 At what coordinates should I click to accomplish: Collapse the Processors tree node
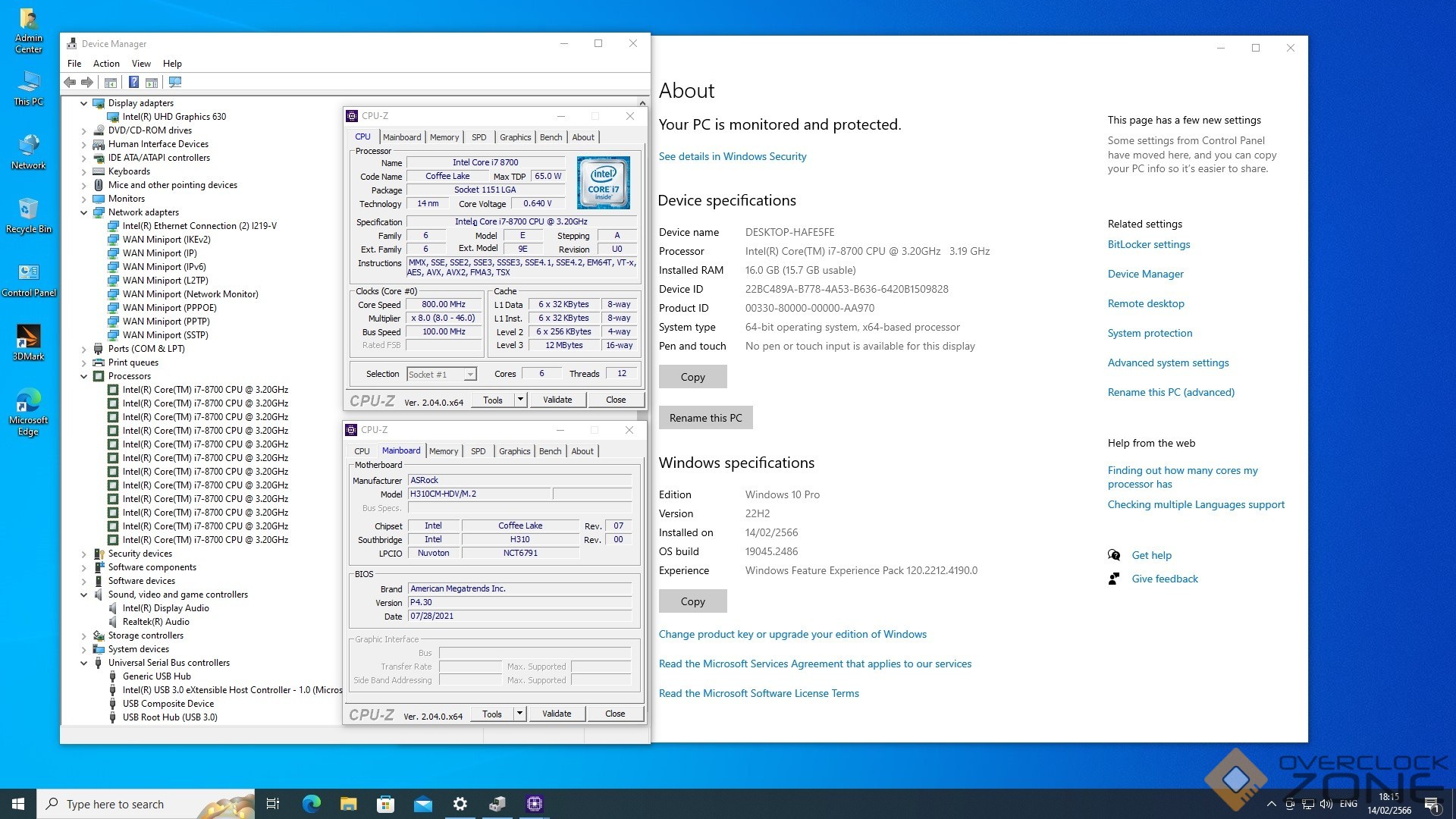(83, 376)
